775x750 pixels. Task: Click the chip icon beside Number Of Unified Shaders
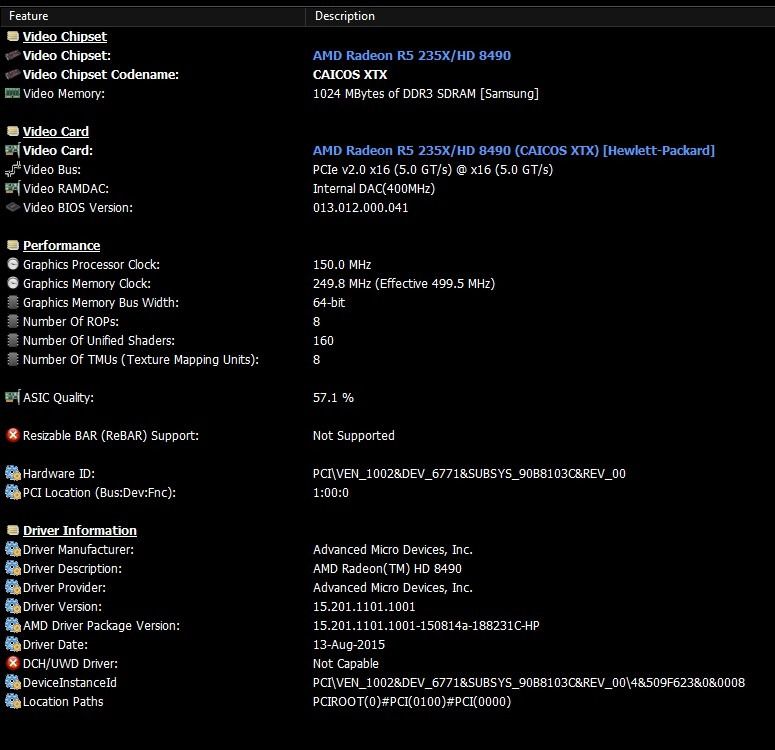(x=13, y=340)
